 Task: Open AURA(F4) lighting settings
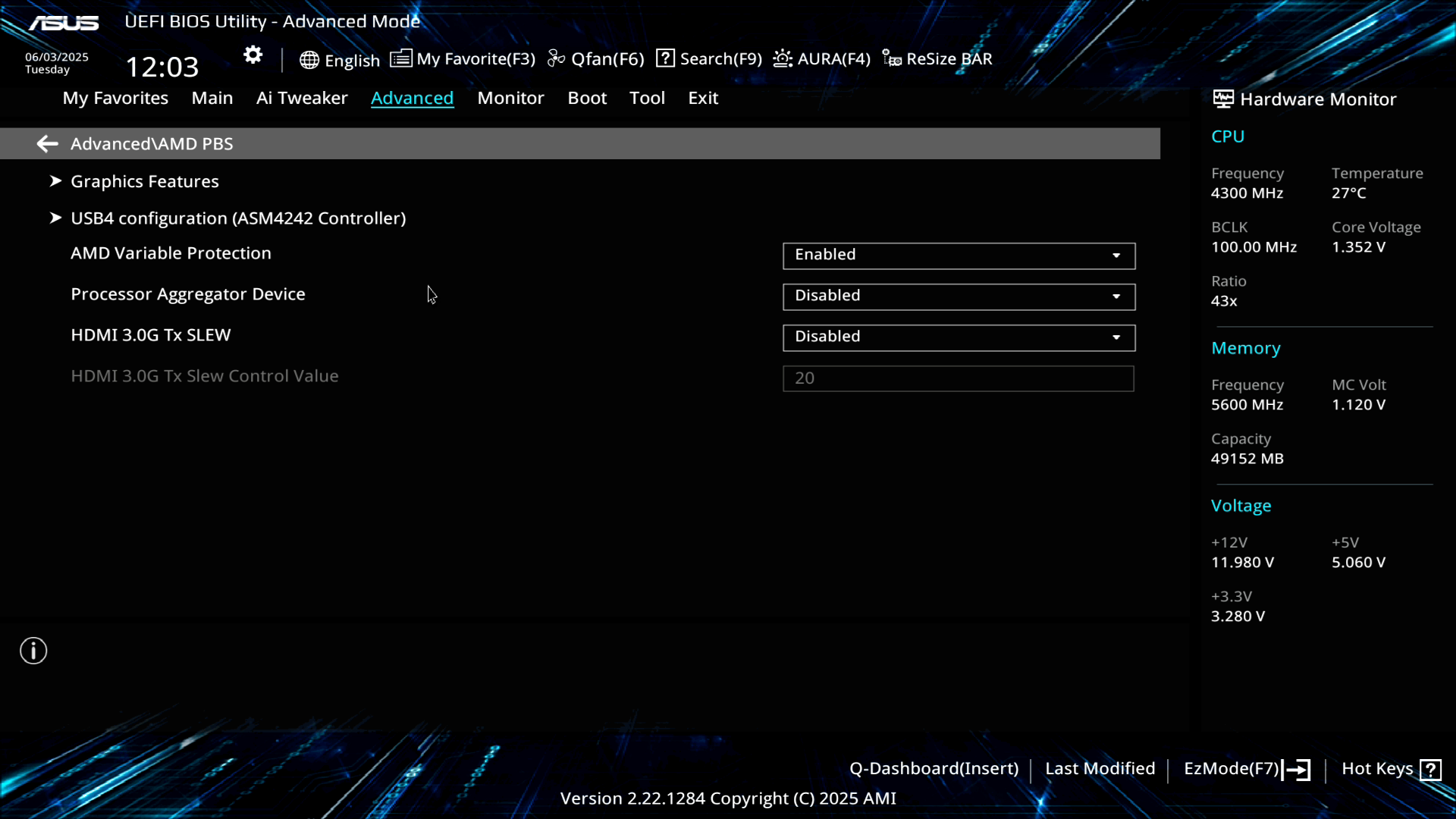coord(821,59)
